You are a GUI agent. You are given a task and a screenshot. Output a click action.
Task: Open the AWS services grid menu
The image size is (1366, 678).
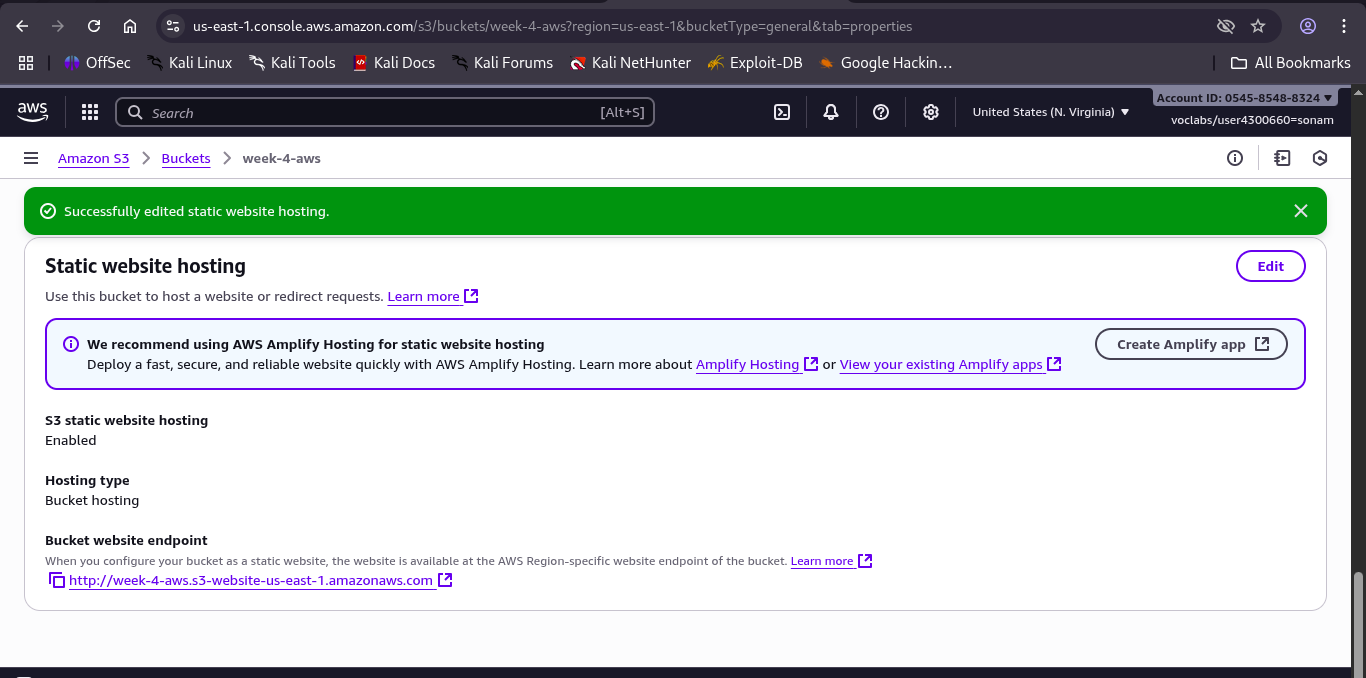90,112
